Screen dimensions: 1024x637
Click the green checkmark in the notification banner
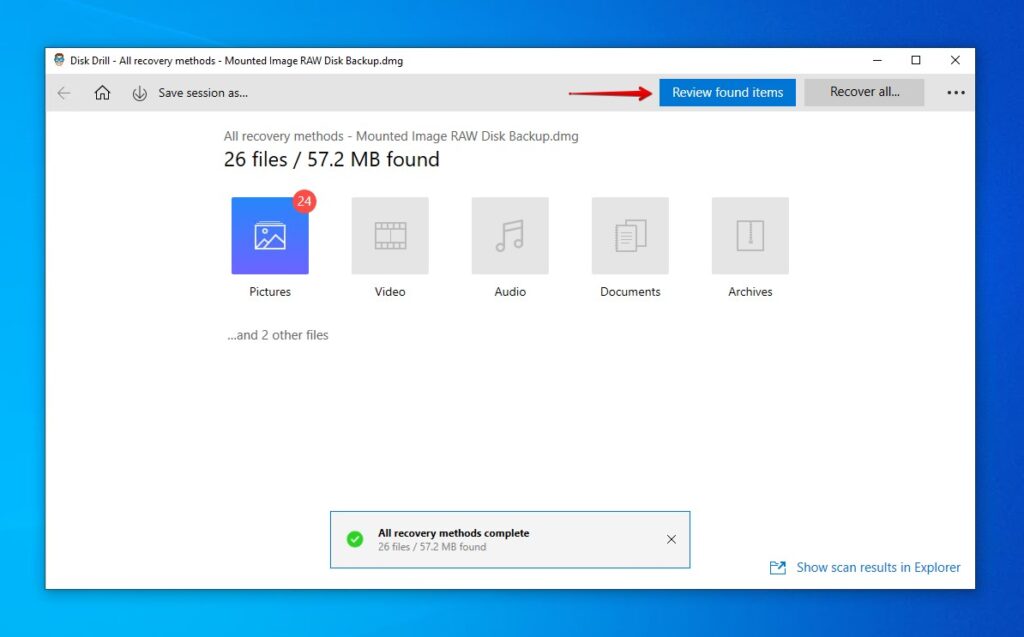click(355, 539)
